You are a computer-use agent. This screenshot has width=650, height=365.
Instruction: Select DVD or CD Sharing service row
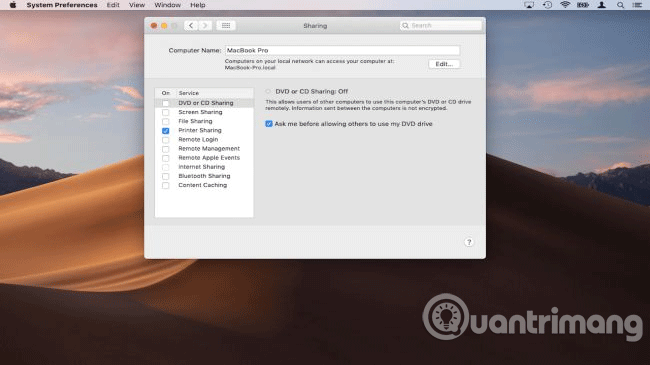tap(204, 103)
